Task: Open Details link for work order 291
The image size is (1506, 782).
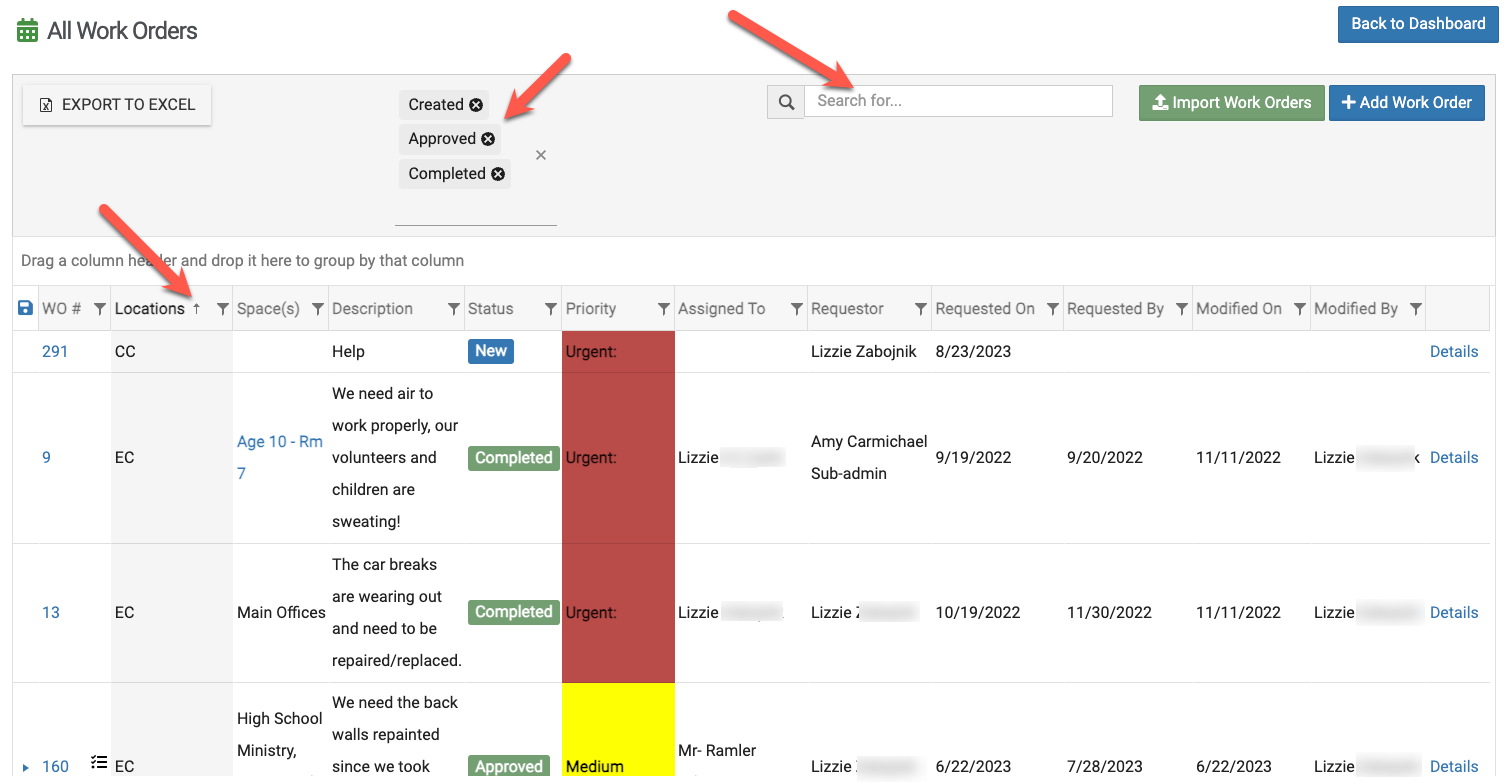Action: coord(1453,352)
